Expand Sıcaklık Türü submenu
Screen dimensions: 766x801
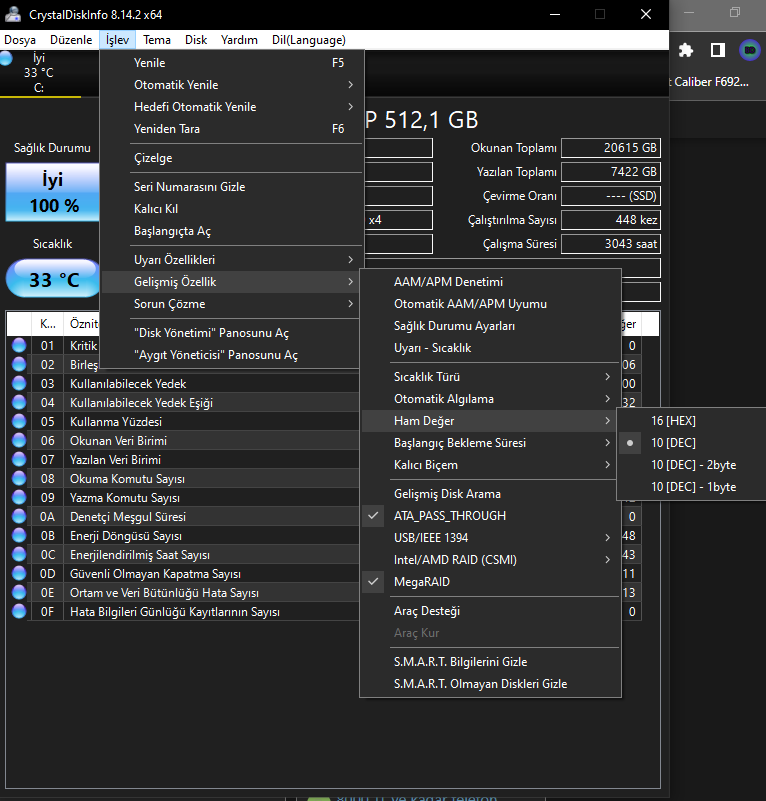pos(491,377)
